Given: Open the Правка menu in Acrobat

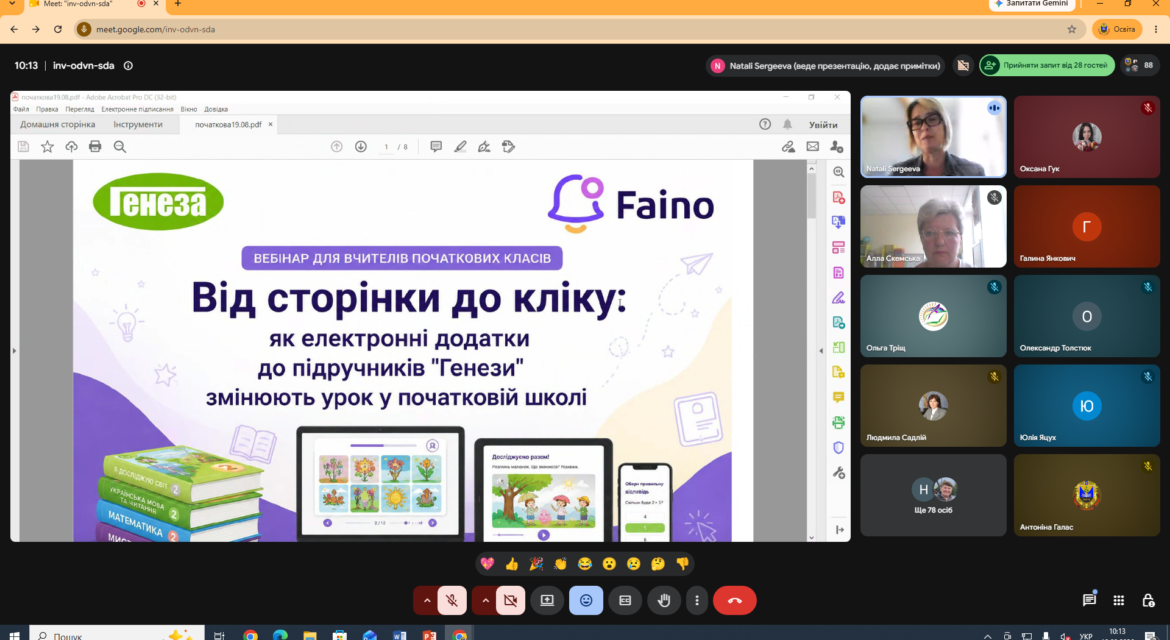Looking at the screenshot, I should click(46, 109).
